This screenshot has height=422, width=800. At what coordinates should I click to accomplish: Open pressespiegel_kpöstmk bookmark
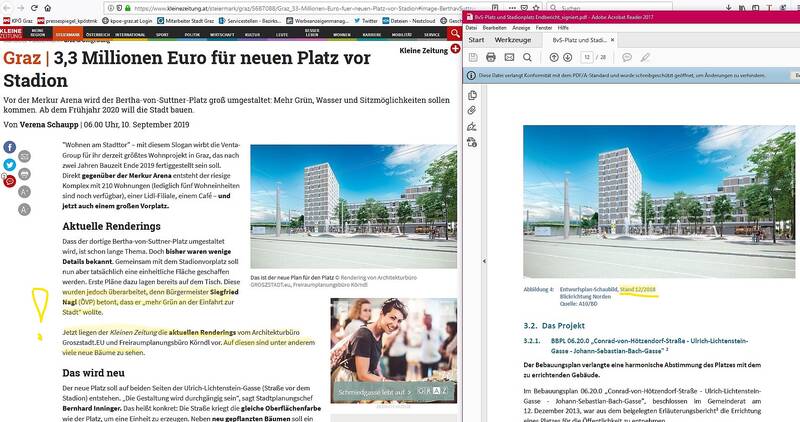67,21
